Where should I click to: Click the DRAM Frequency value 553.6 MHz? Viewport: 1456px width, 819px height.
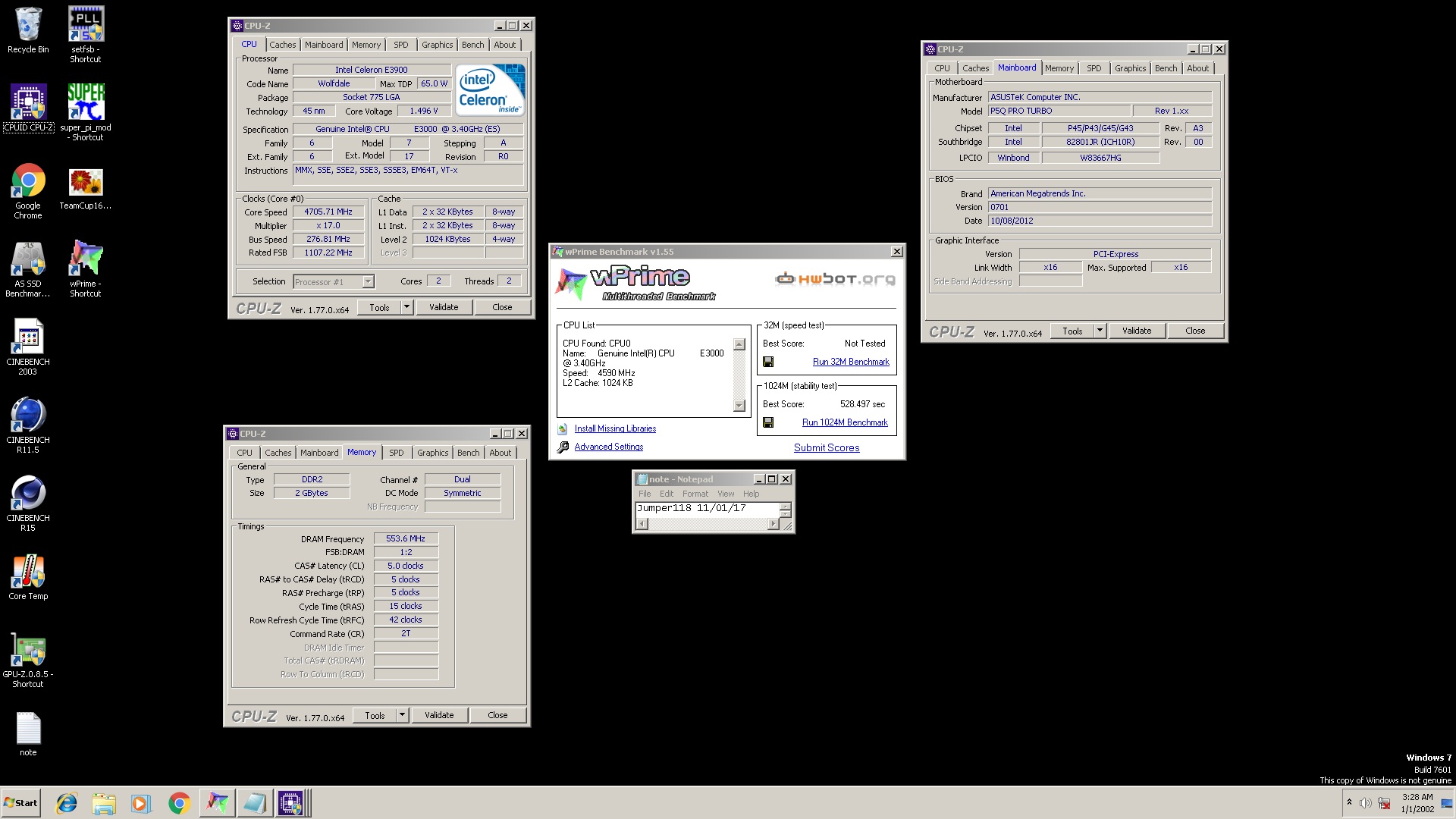point(406,539)
